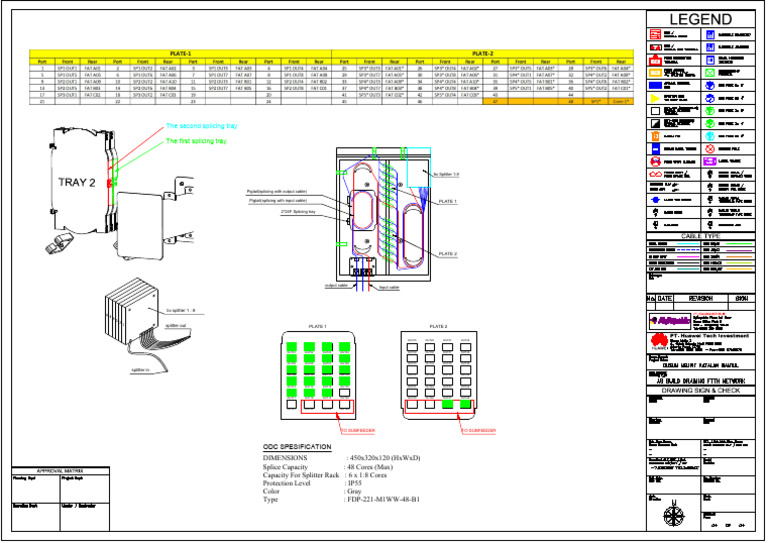Viewport: 768px width, 543px height.
Task: Click the orange rectangular legend symbol
Action: [655, 72]
